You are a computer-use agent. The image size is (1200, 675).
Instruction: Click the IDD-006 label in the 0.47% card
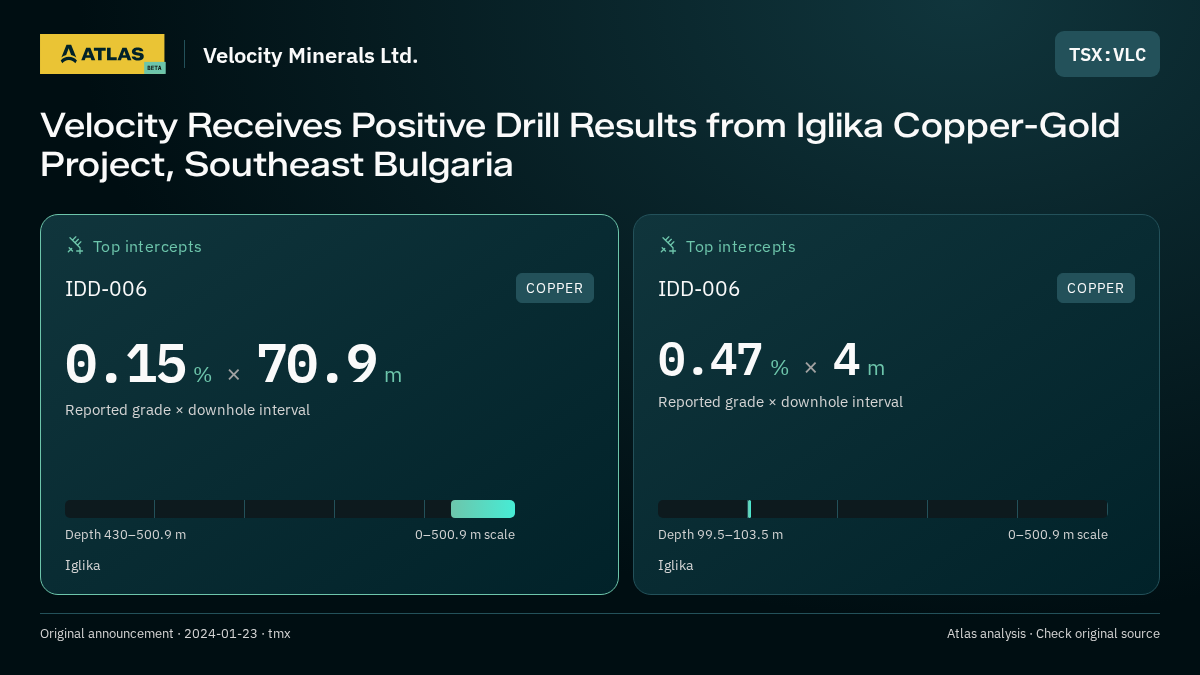[x=699, y=289]
